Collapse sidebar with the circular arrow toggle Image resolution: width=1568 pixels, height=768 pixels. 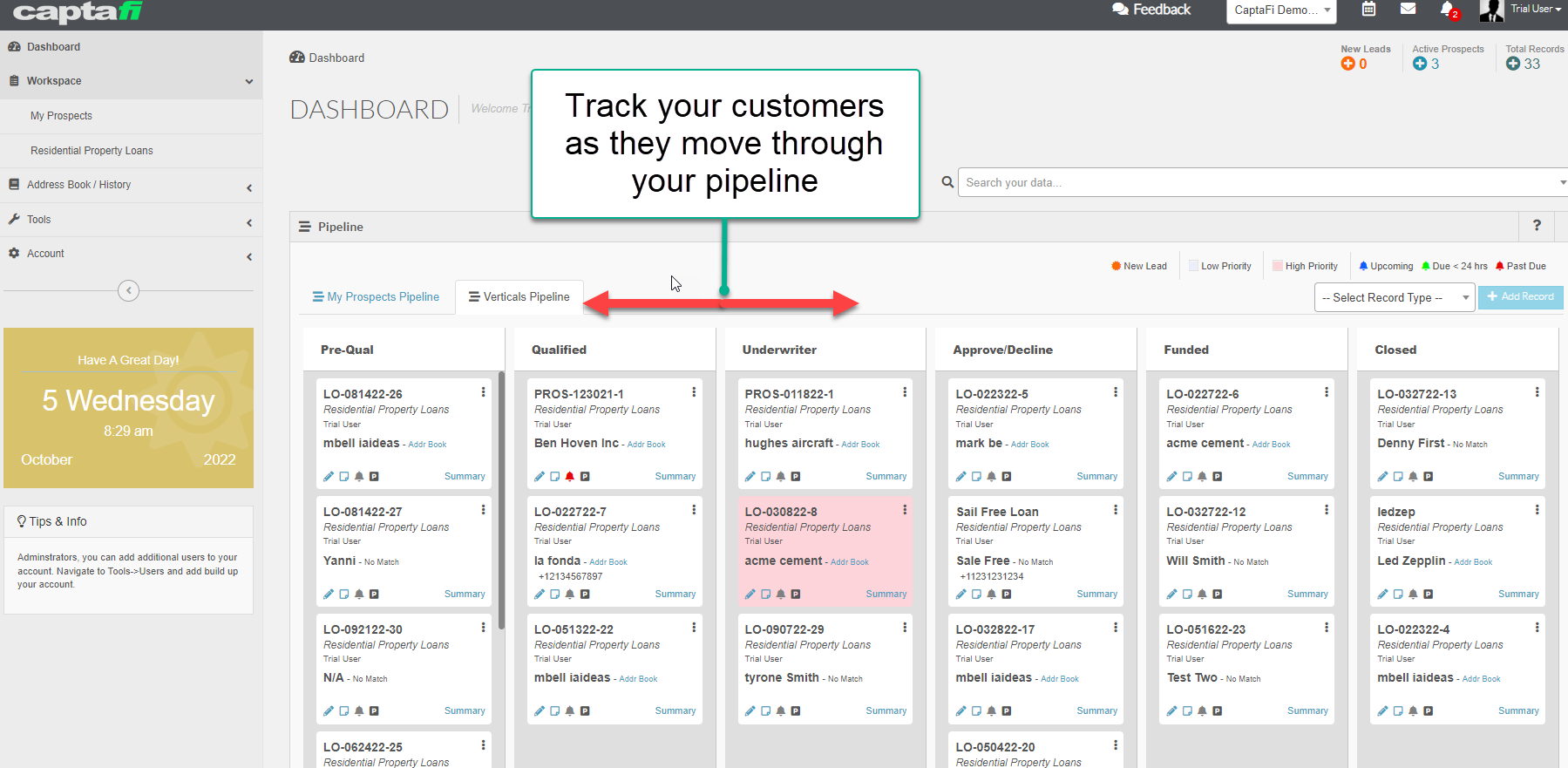click(x=128, y=290)
